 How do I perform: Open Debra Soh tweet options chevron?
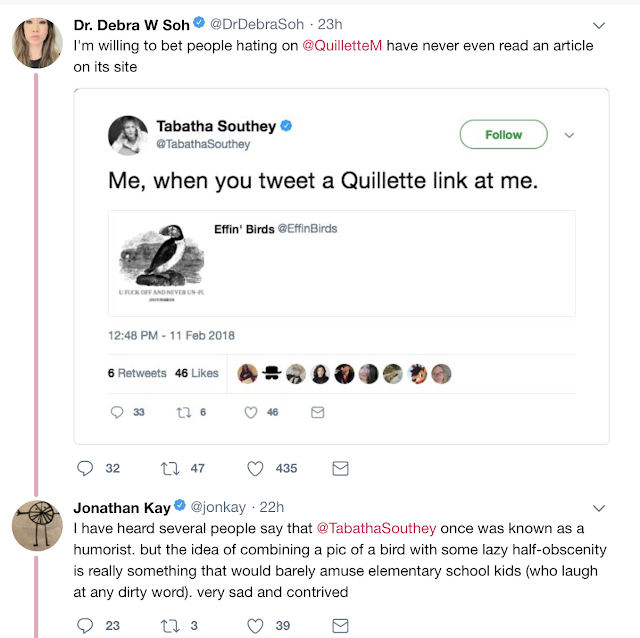[598, 25]
